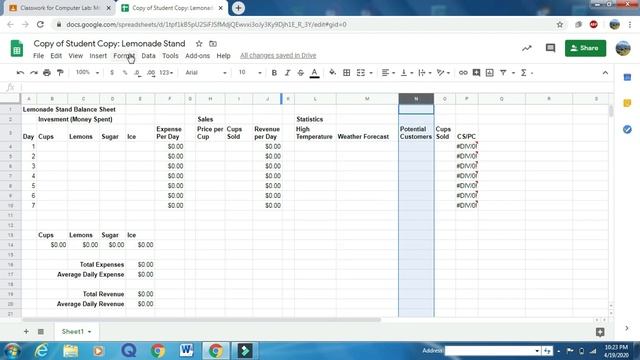Toggle Bold formatting
The width and height of the screenshot is (640, 360).
click(274, 73)
